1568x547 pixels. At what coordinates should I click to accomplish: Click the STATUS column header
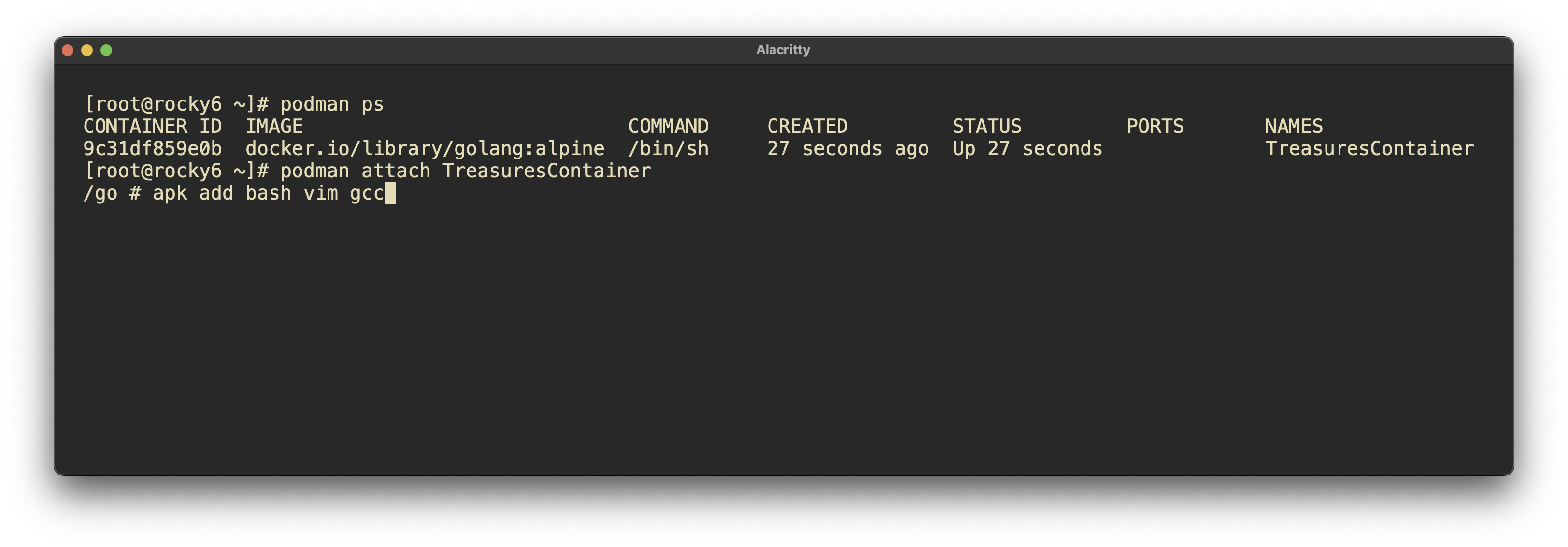coord(986,126)
